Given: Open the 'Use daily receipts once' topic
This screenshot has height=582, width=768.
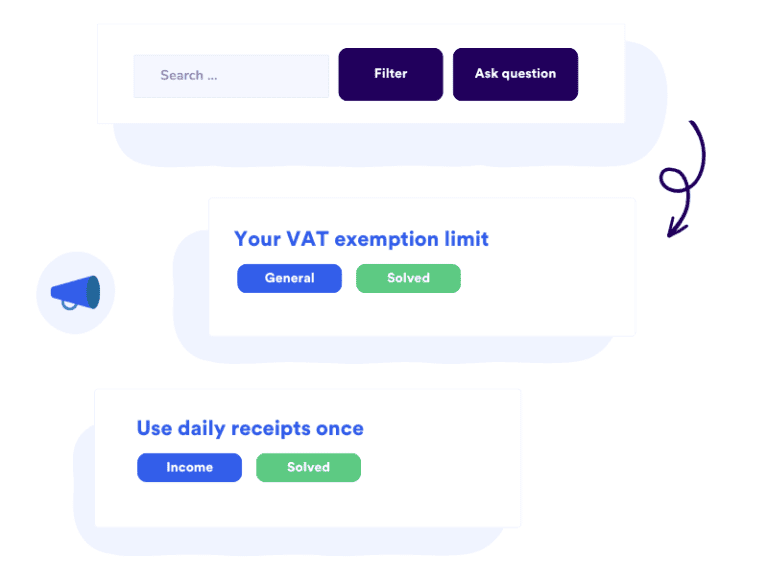Looking at the screenshot, I should [x=250, y=428].
